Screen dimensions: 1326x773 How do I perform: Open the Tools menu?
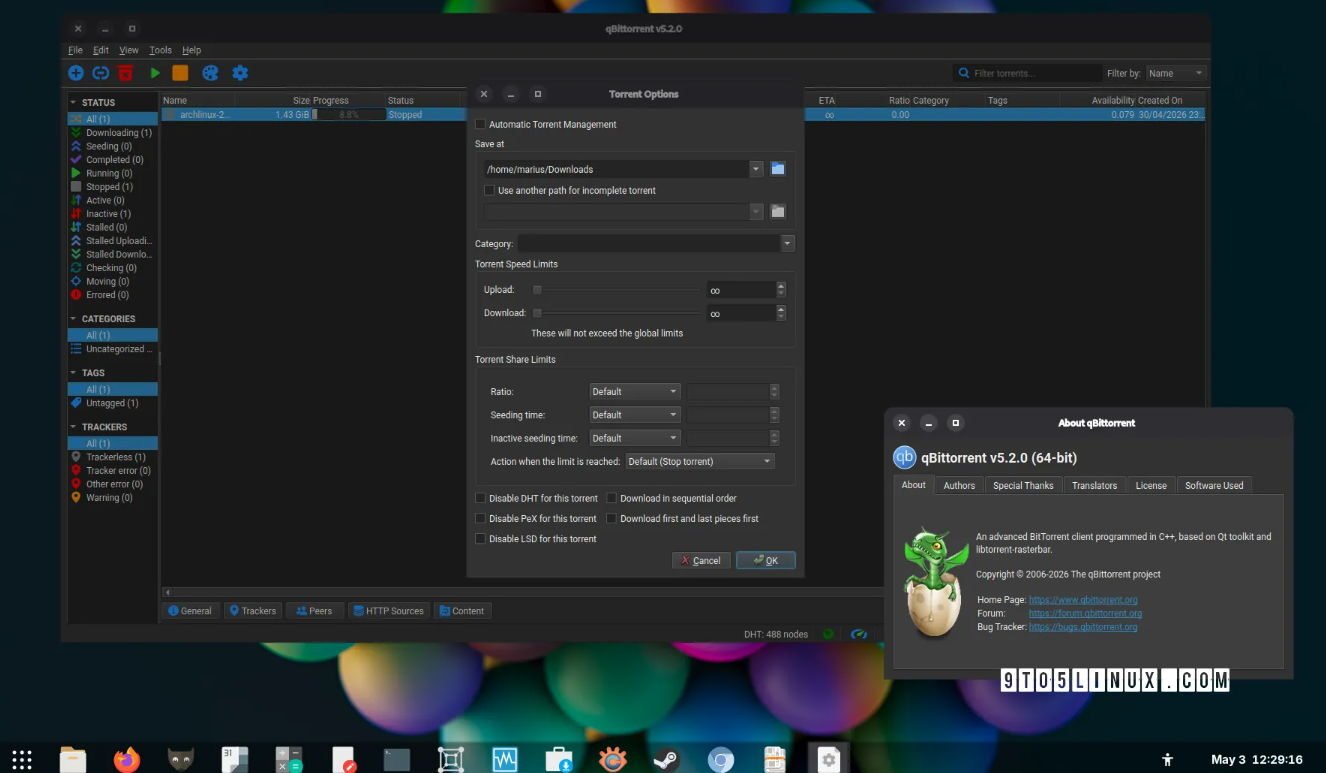[x=160, y=50]
